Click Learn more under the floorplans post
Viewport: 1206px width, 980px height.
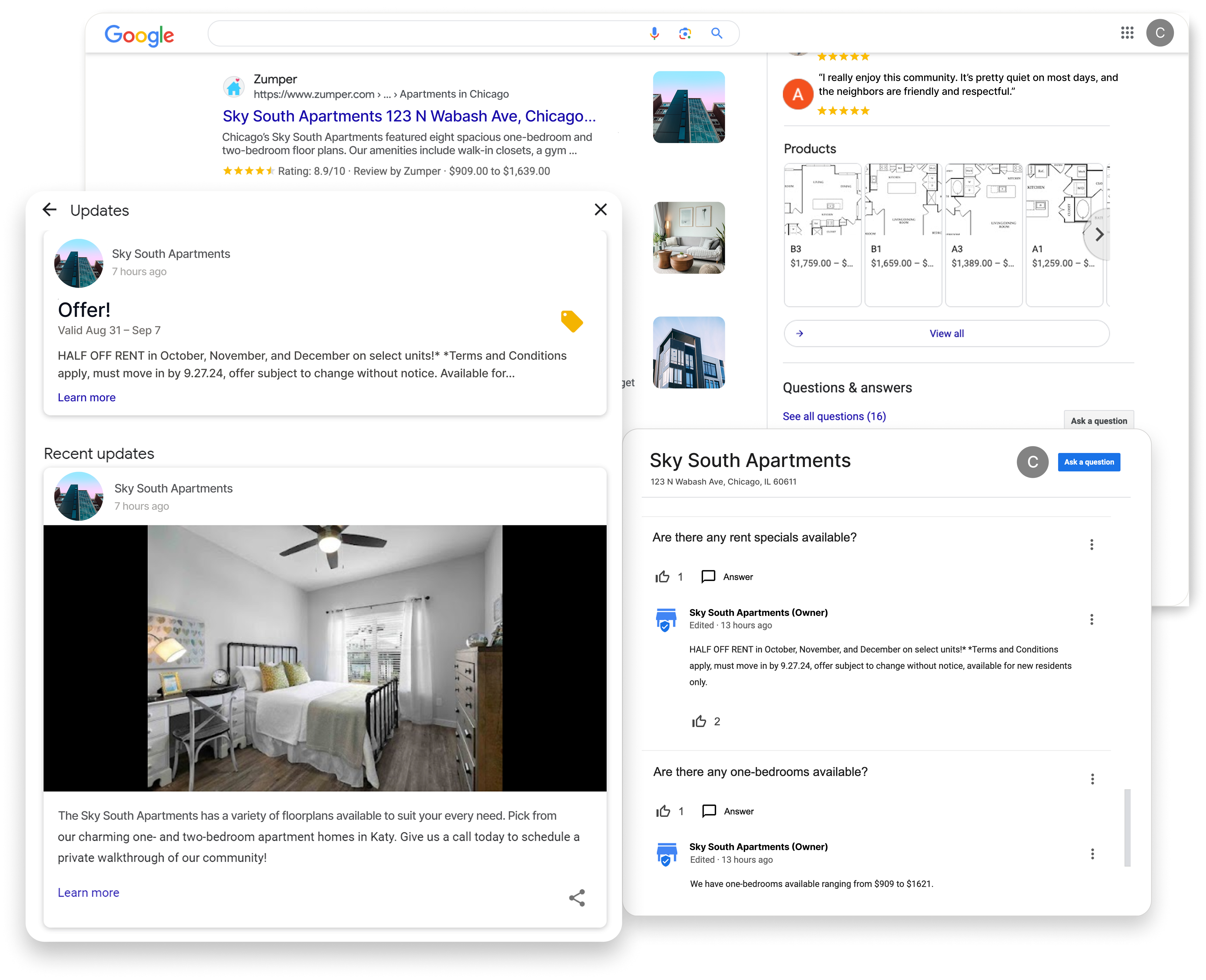click(x=88, y=892)
